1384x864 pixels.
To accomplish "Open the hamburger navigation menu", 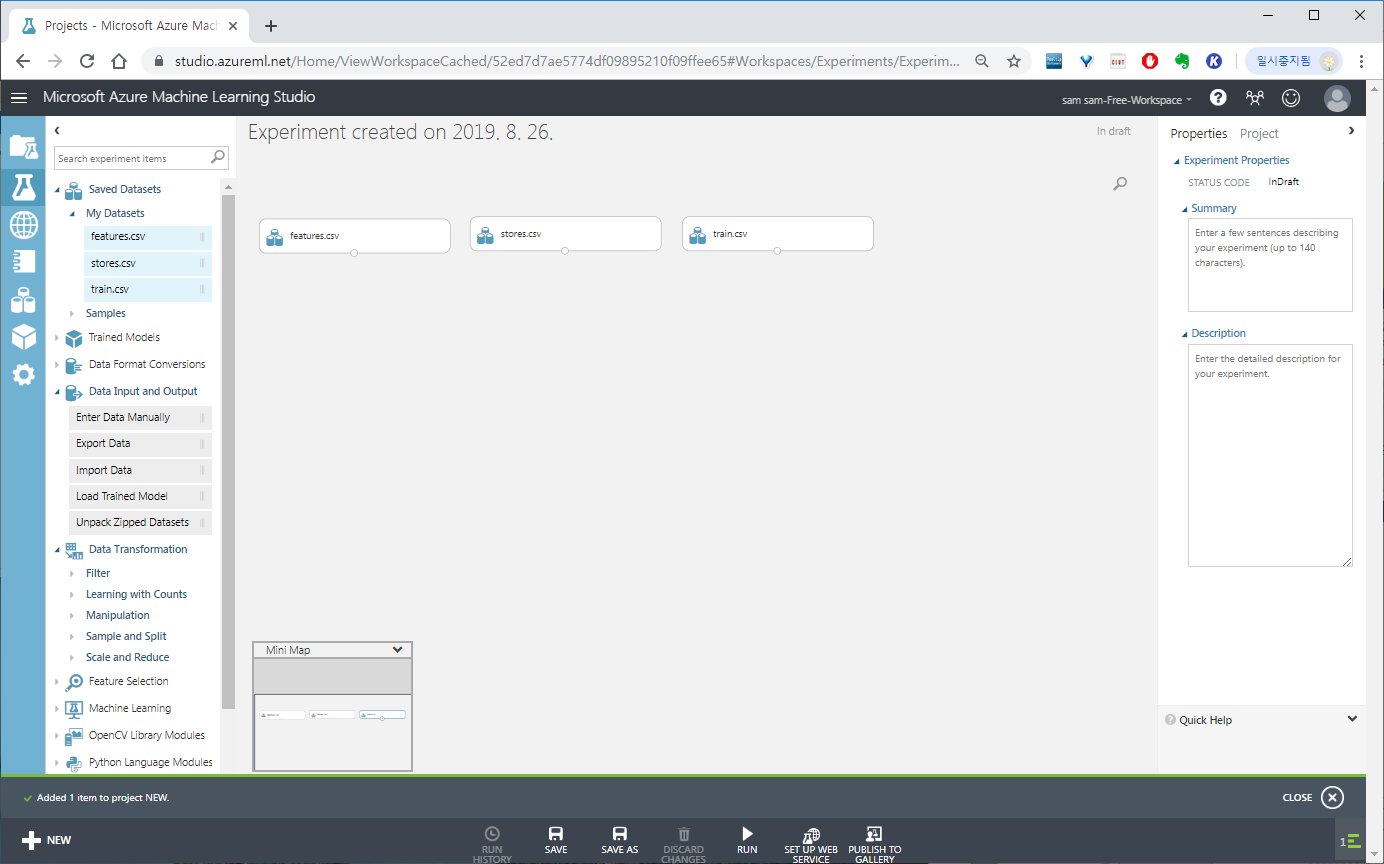I will click(19, 98).
